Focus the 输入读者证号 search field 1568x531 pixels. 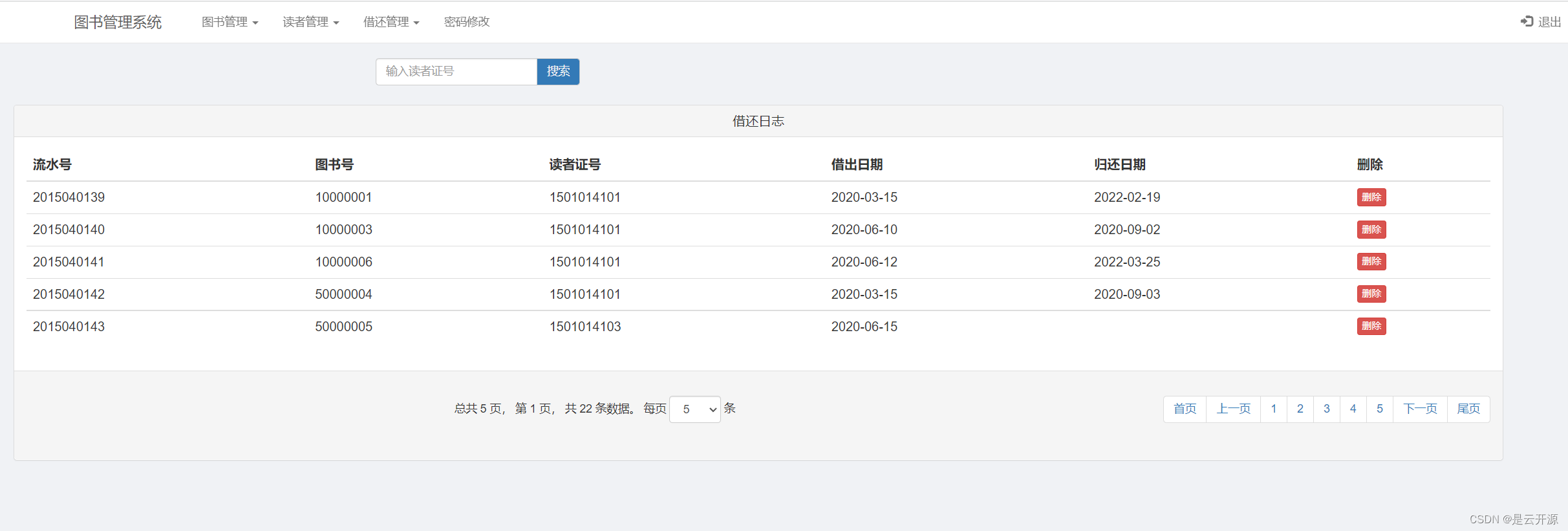click(x=456, y=72)
